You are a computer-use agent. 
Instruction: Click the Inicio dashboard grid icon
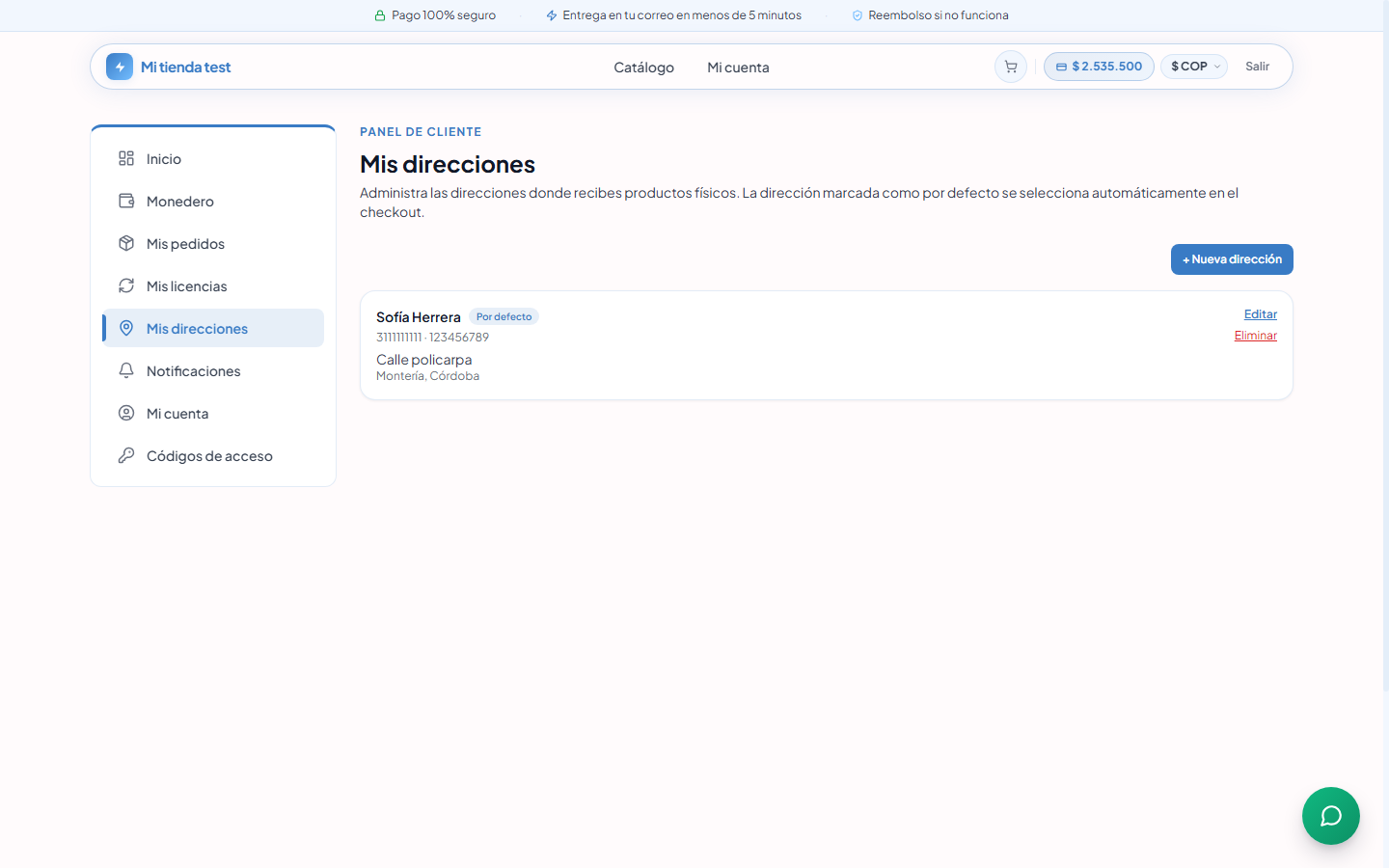[126, 158]
